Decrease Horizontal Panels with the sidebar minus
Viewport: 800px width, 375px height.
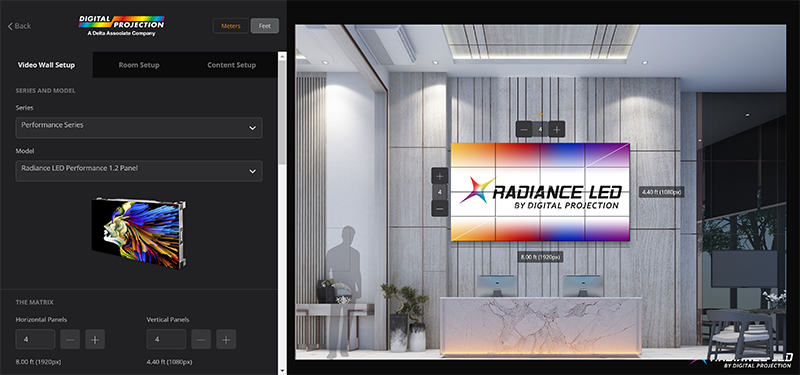tap(70, 339)
